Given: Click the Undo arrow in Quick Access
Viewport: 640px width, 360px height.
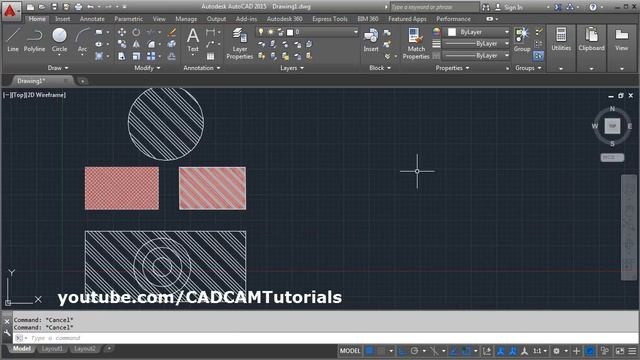Looking at the screenshot, I should click(x=90, y=7).
